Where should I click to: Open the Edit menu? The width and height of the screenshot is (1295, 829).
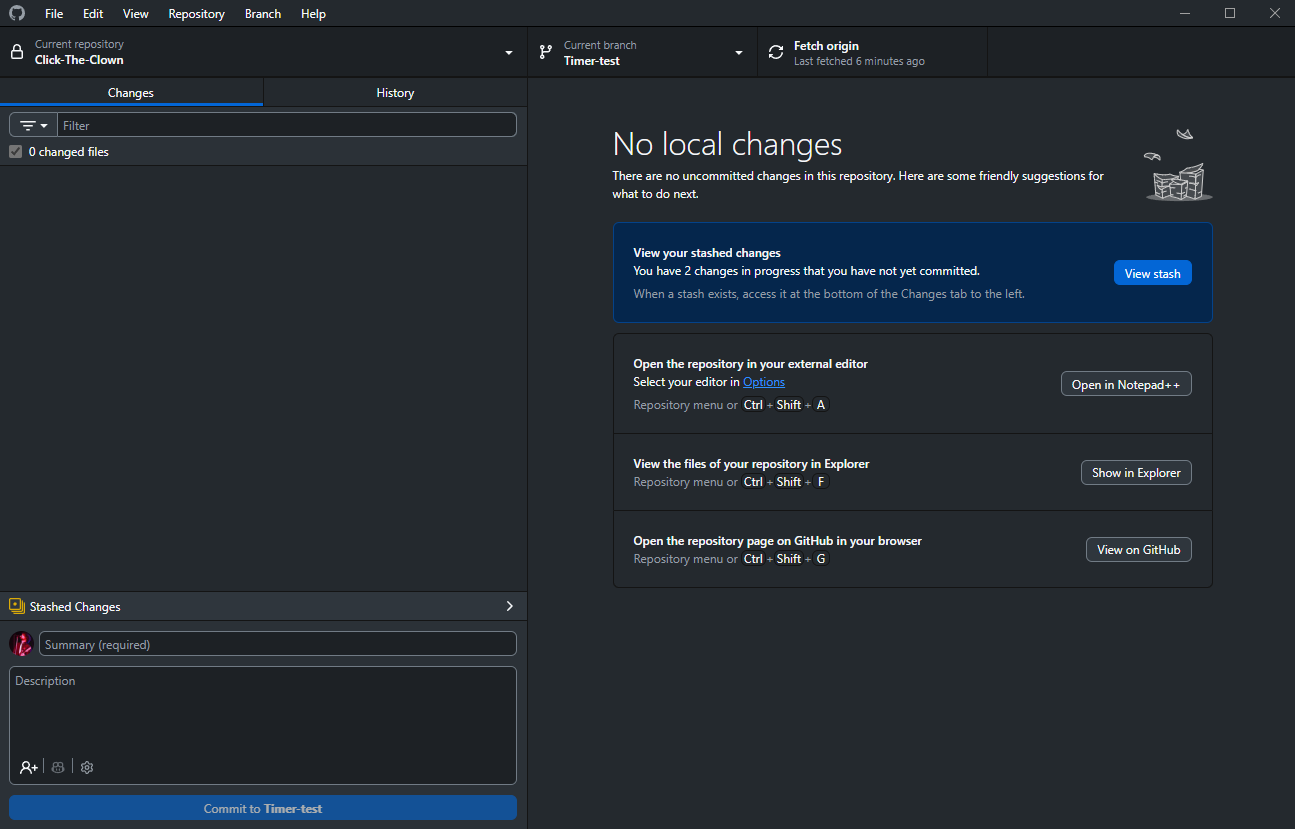[93, 14]
